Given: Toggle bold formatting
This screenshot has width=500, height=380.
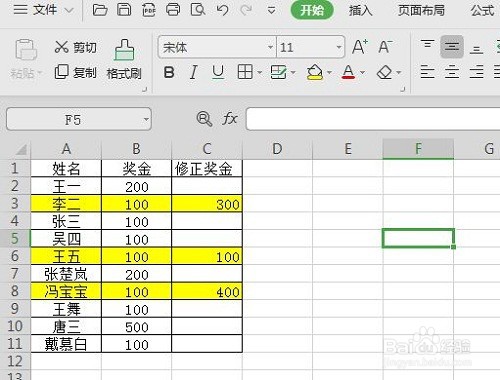Looking at the screenshot, I should pos(169,72).
